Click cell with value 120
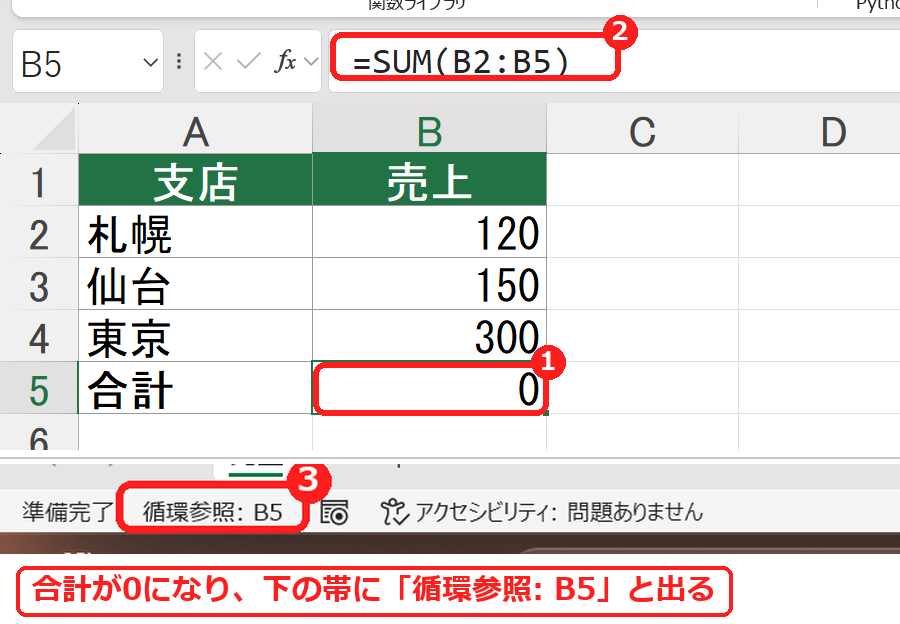The image size is (900, 624). [x=429, y=232]
